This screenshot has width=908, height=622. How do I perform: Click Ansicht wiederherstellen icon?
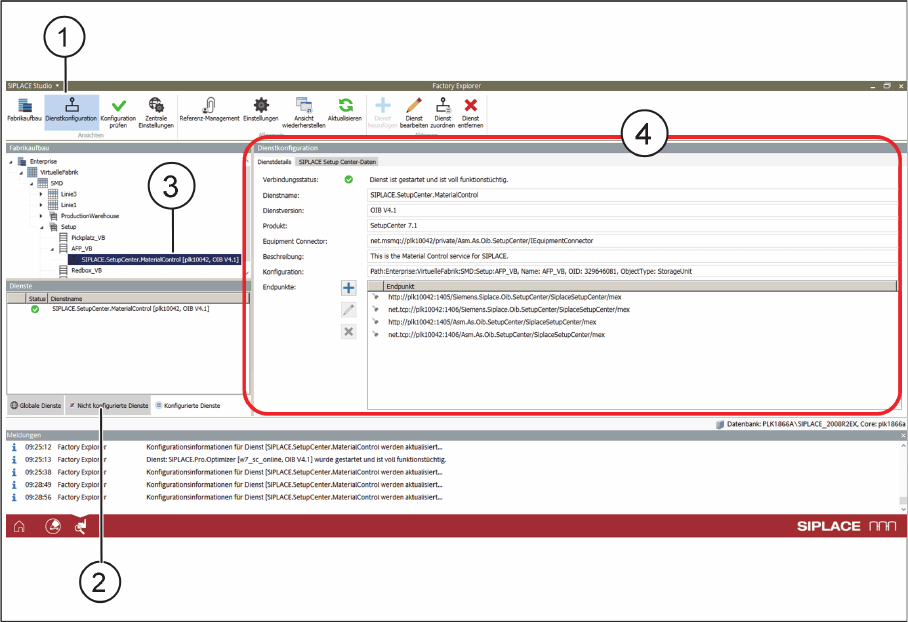tap(305, 109)
